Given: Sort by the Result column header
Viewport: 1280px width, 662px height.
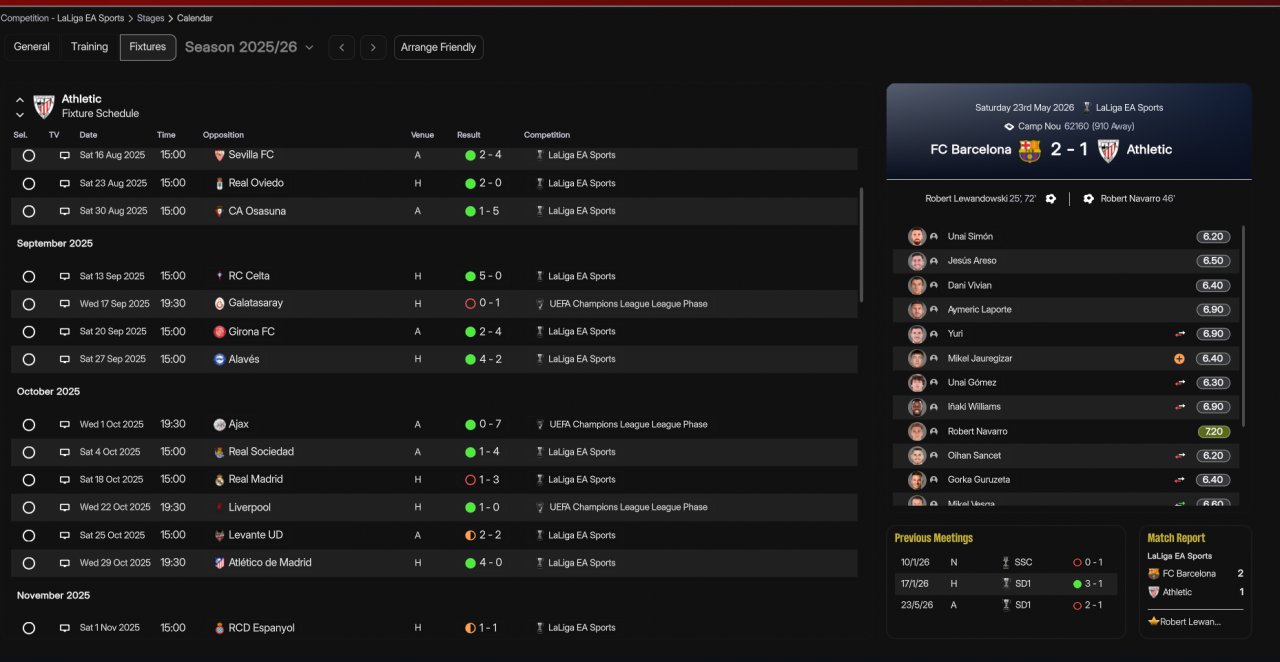Looking at the screenshot, I should [x=469, y=135].
